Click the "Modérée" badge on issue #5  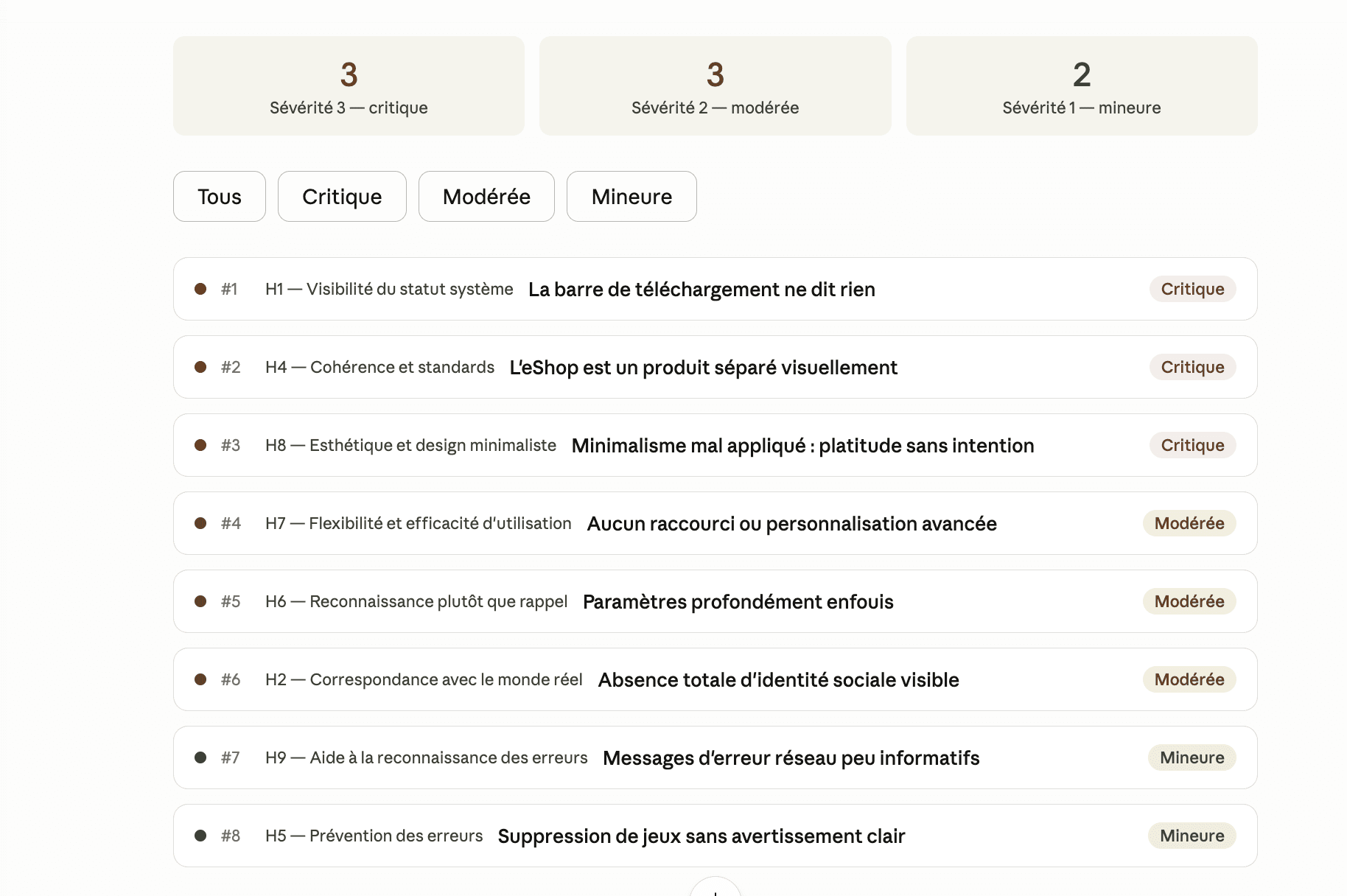pos(1189,601)
